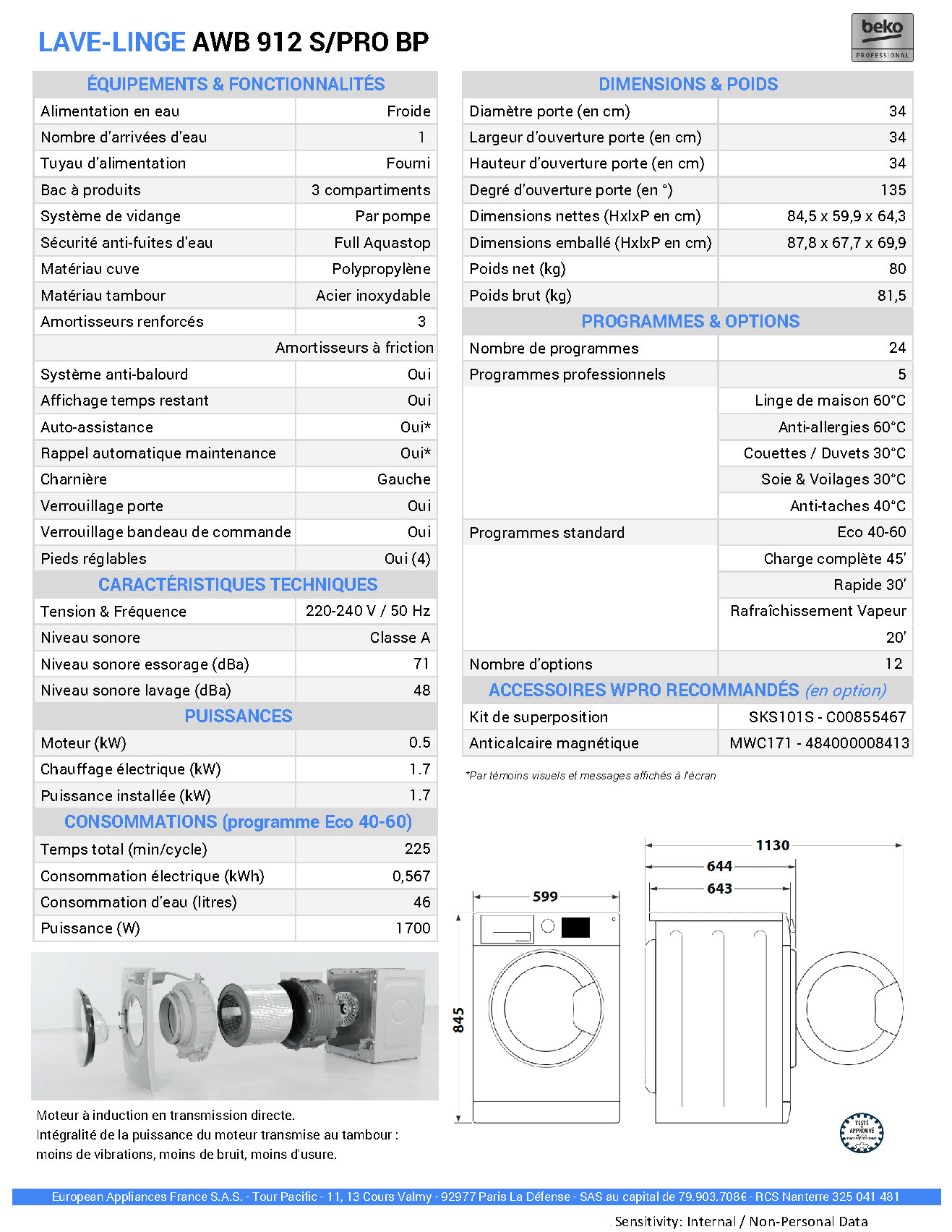Click the 'Poids brut (kg)' label
The height and width of the screenshot is (1232, 952).
[x=520, y=296]
